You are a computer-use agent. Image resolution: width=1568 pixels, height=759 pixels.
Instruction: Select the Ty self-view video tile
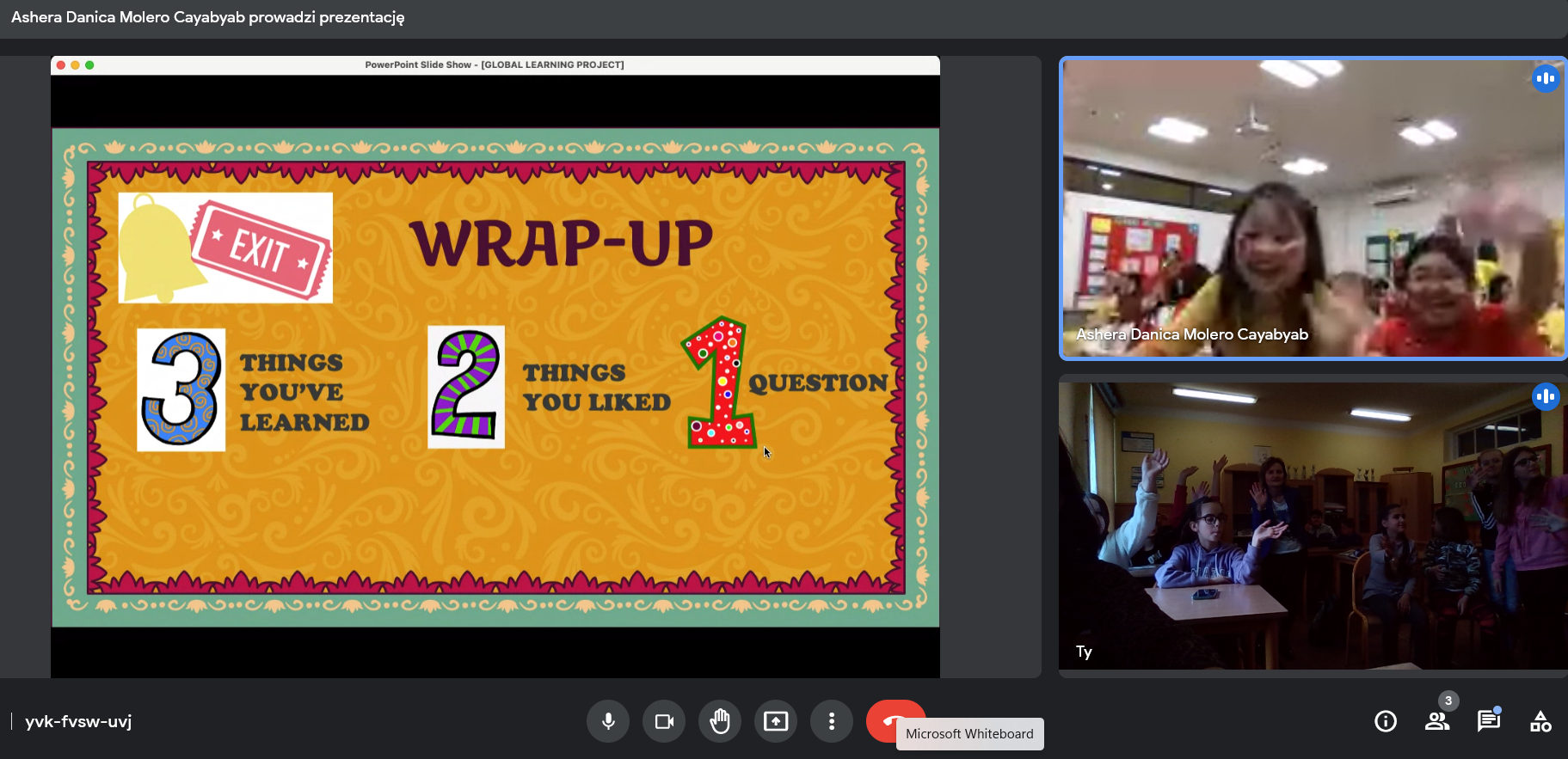[1313, 524]
